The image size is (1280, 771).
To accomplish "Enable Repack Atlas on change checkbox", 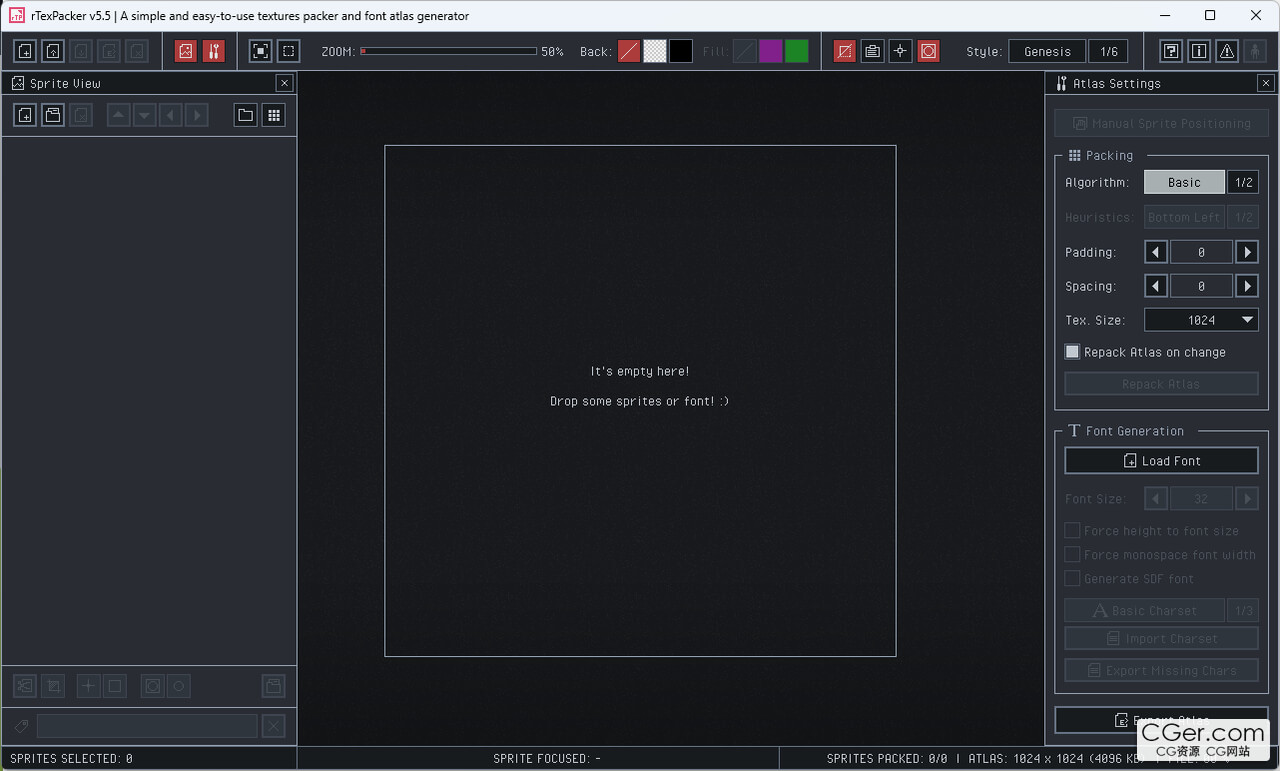I will [1072, 352].
